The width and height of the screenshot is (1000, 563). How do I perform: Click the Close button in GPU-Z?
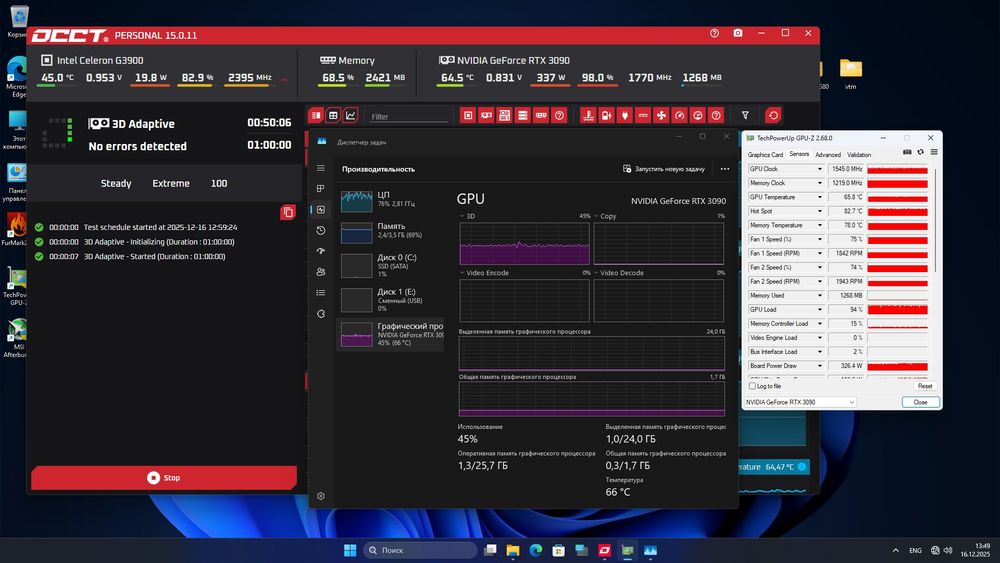(920, 402)
